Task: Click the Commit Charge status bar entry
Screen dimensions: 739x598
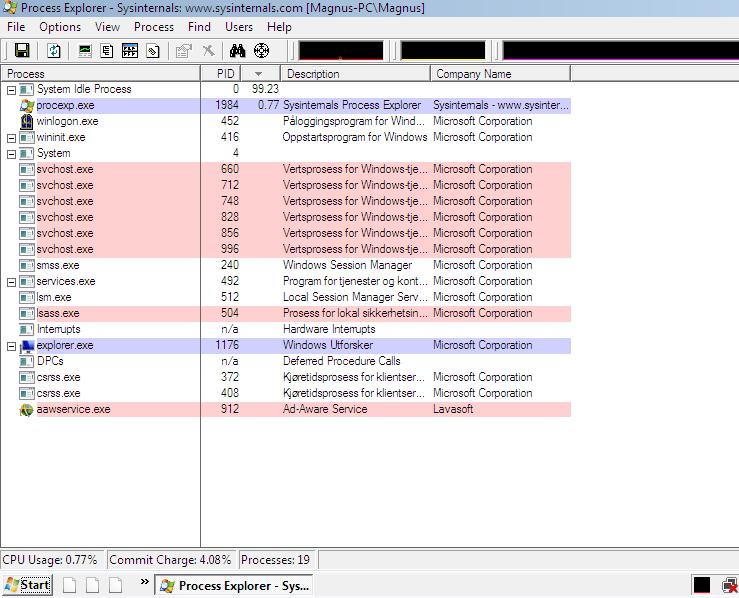Action: [x=171, y=560]
